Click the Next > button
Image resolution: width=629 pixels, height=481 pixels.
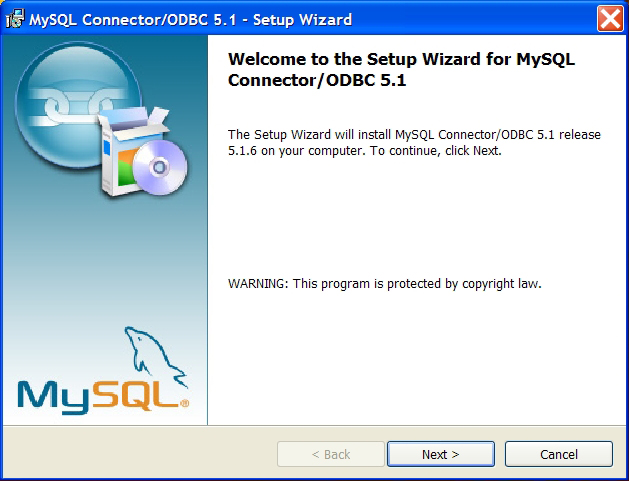click(x=440, y=454)
